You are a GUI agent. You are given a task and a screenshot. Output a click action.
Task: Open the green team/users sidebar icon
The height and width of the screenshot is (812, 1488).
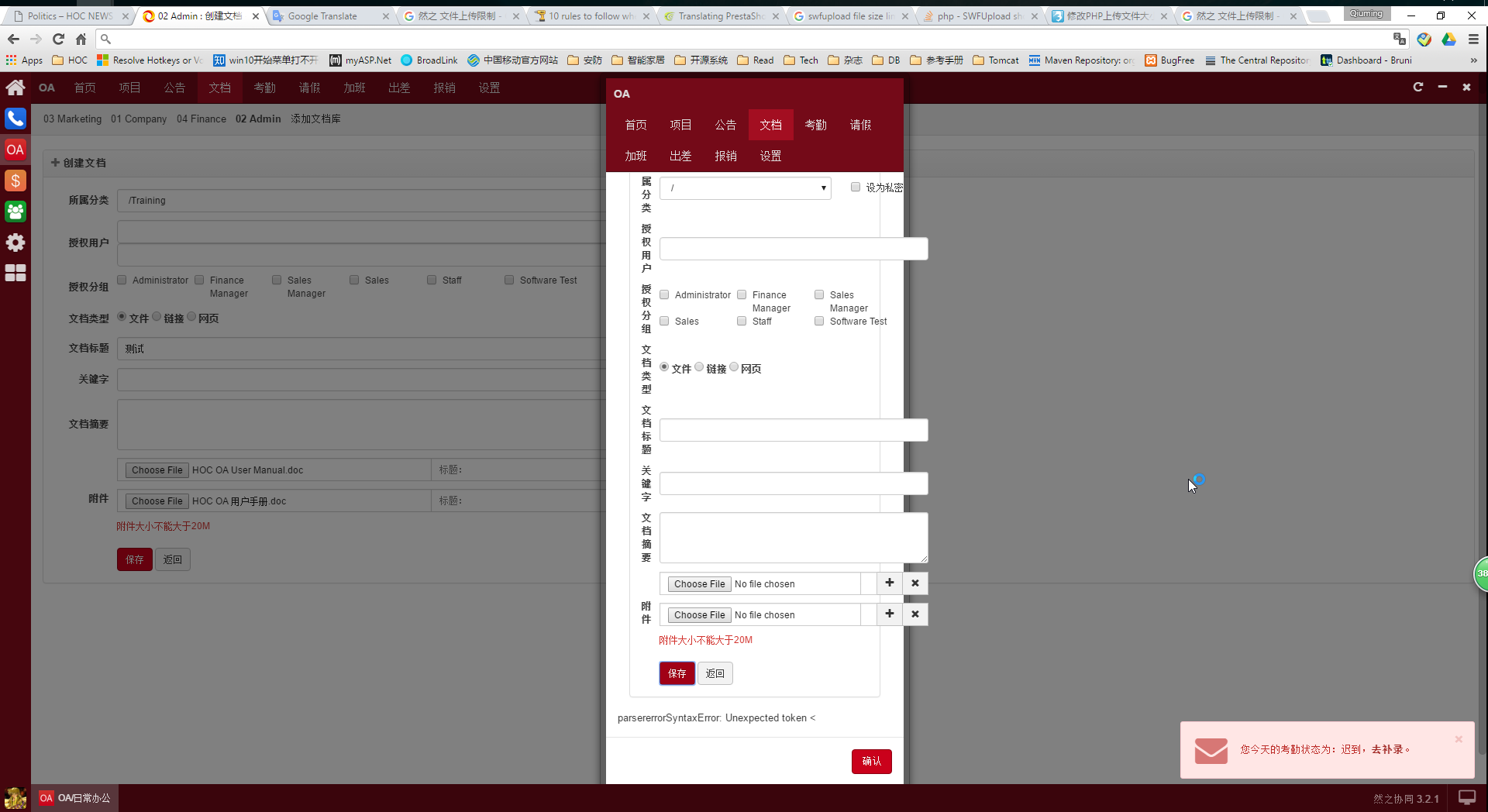click(x=15, y=212)
